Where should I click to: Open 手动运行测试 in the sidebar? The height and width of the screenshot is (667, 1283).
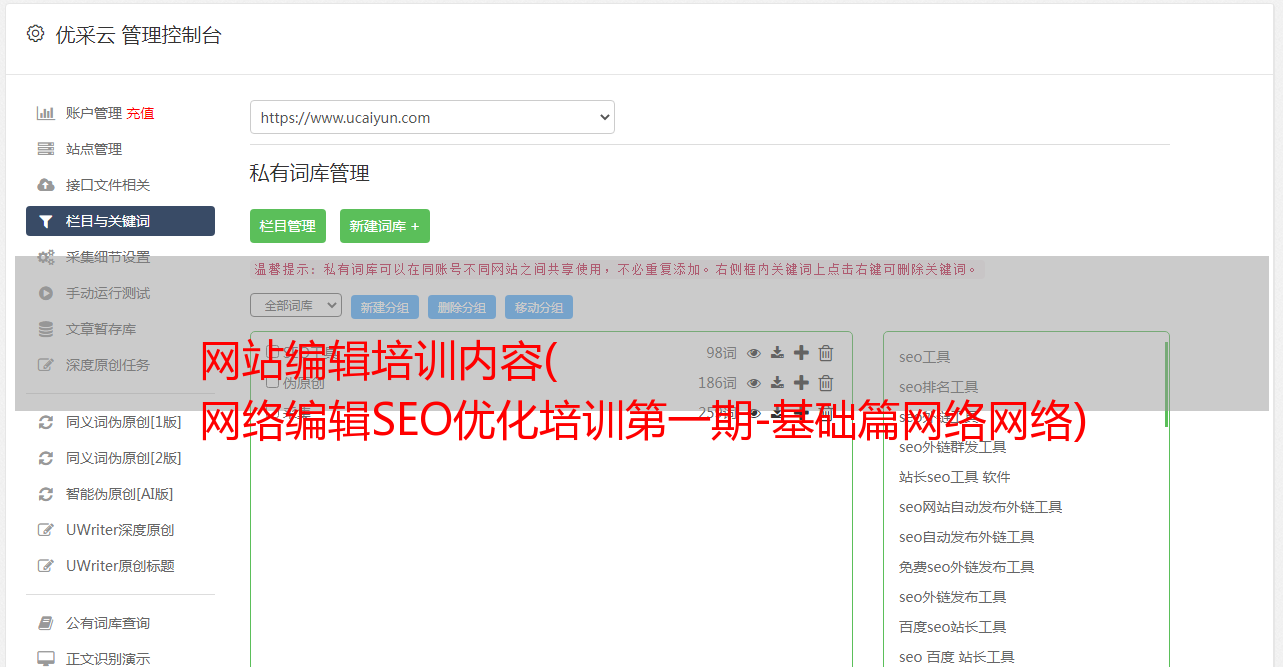click(x=107, y=293)
